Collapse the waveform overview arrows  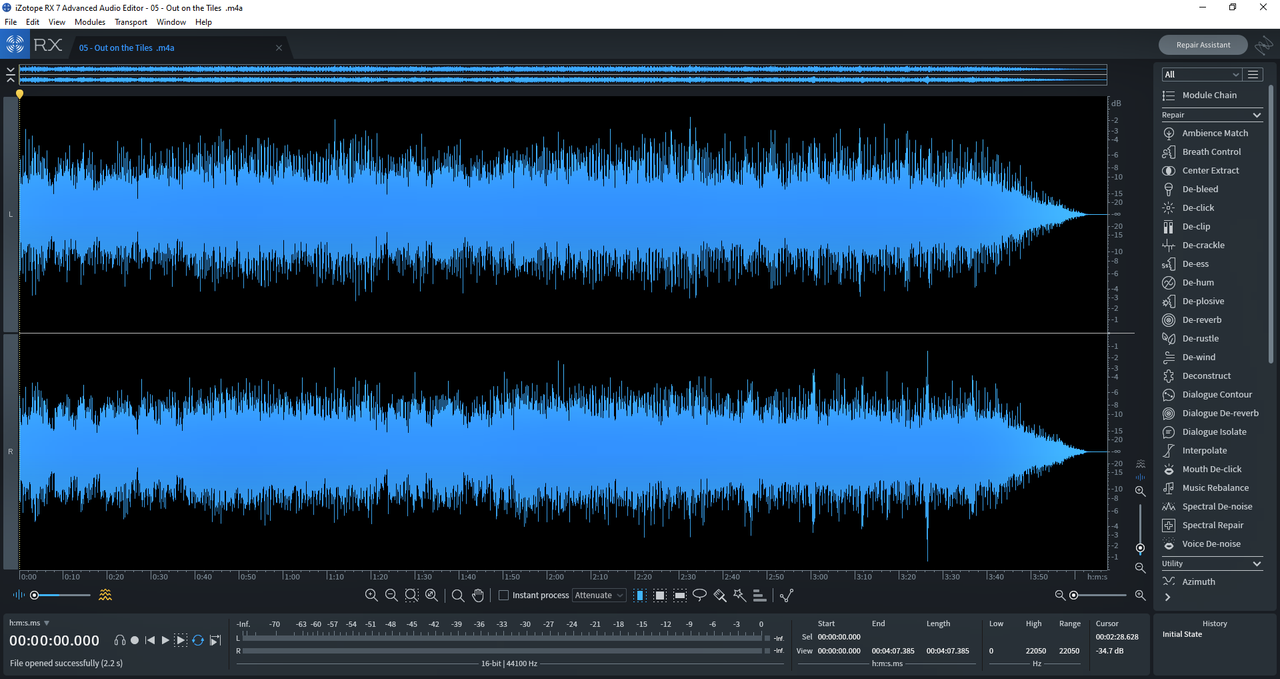point(10,74)
